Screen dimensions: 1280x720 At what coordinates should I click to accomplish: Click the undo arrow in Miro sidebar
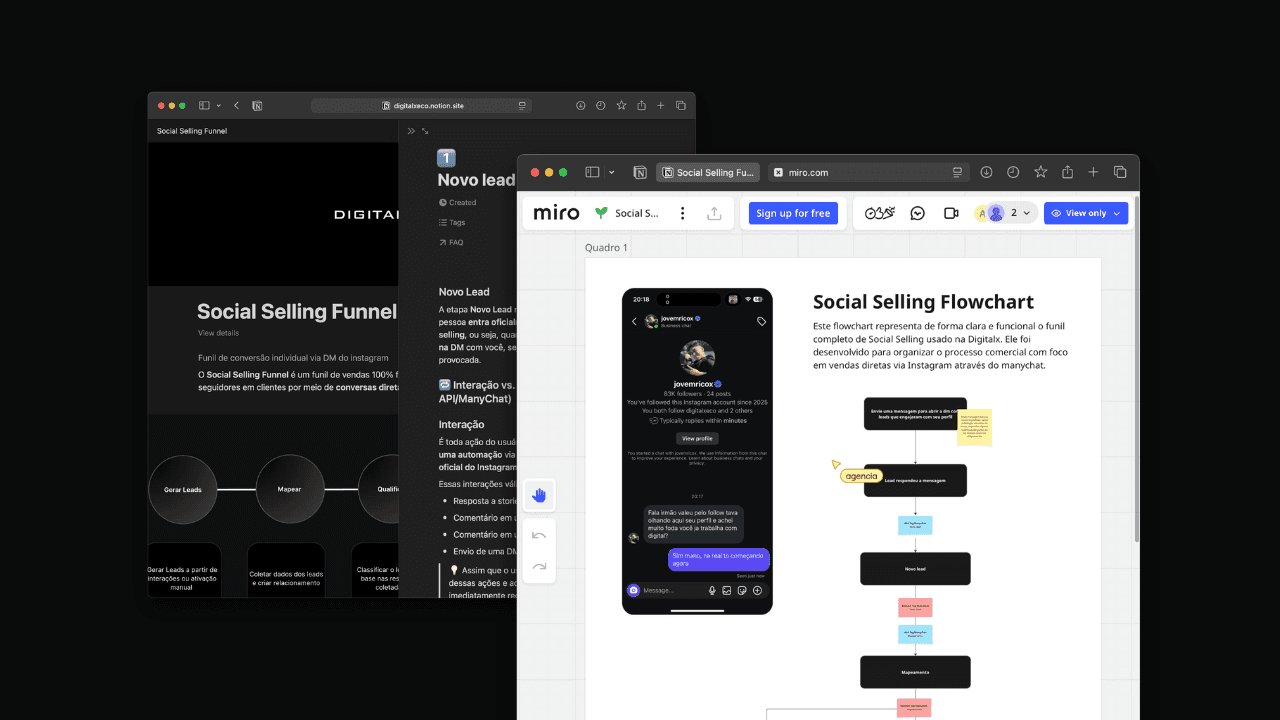pyautogui.click(x=539, y=535)
